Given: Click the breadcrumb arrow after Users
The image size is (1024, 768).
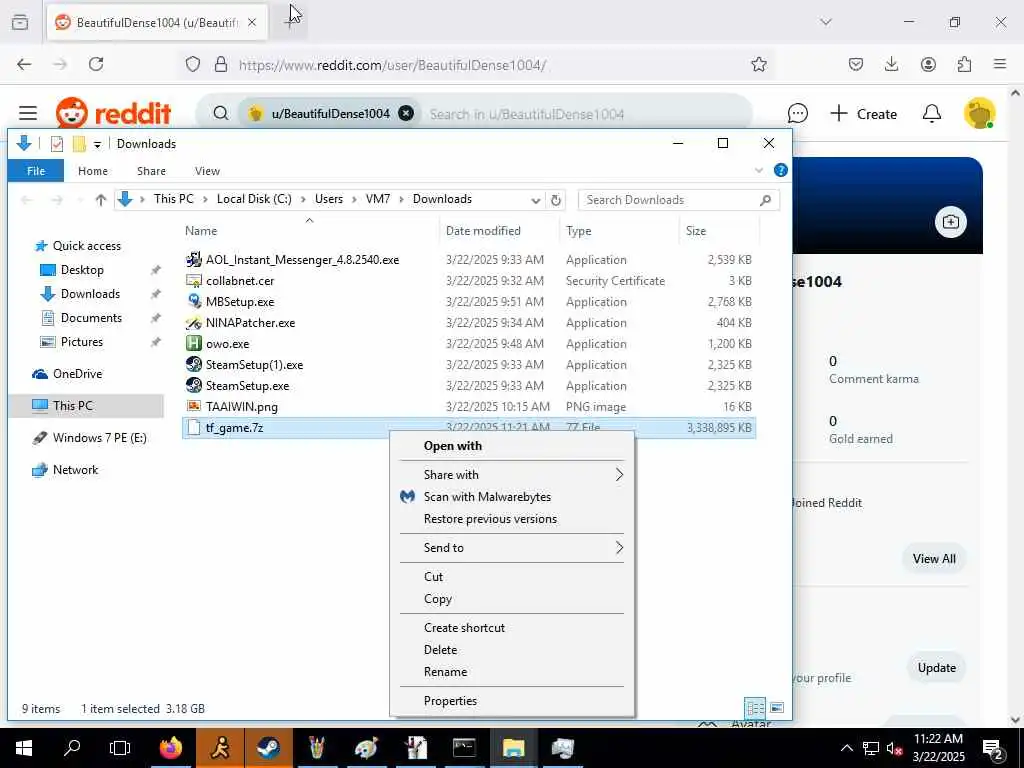Looking at the screenshot, I should pyautogui.click(x=355, y=199).
